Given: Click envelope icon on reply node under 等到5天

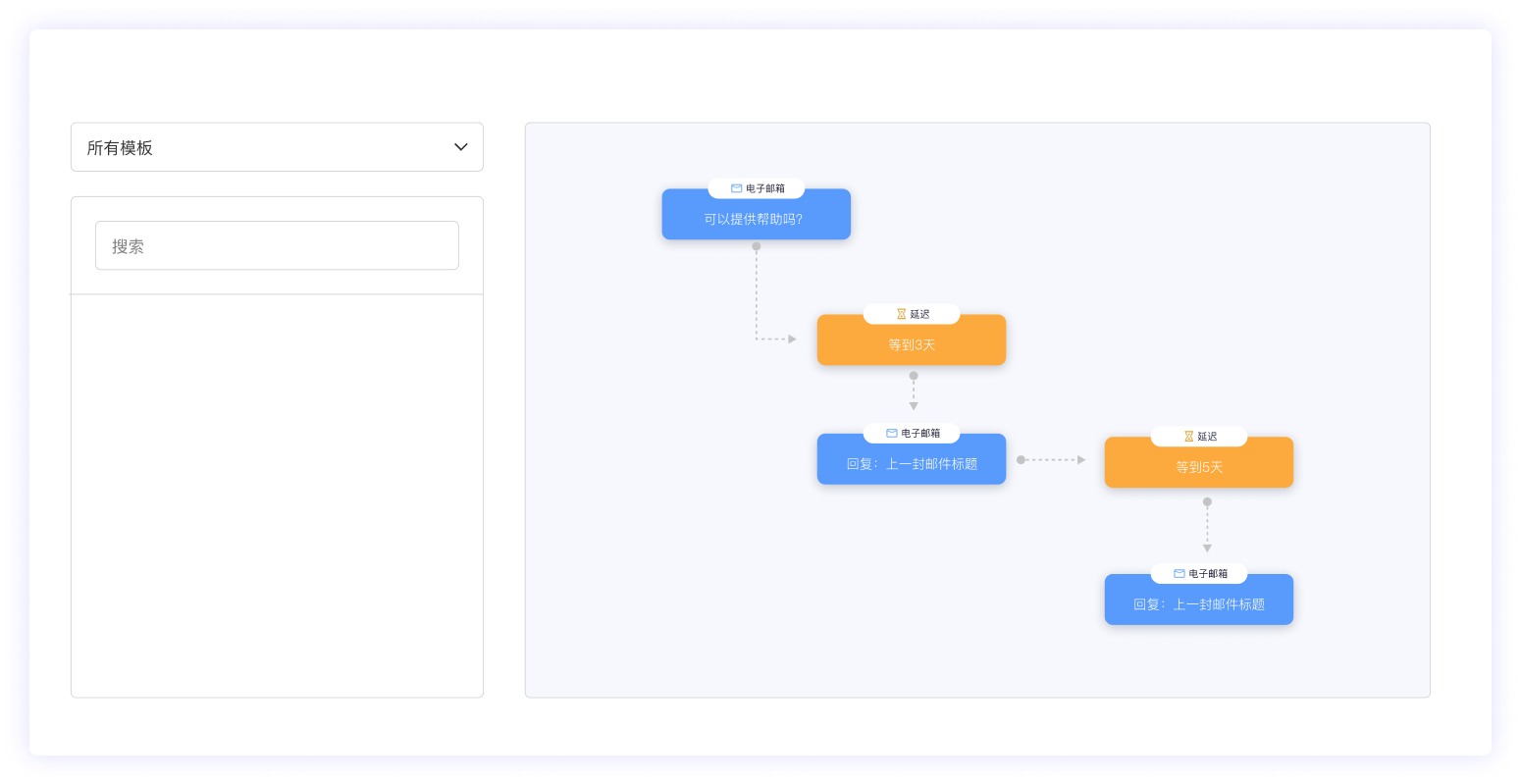Looking at the screenshot, I should coord(1179,573).
